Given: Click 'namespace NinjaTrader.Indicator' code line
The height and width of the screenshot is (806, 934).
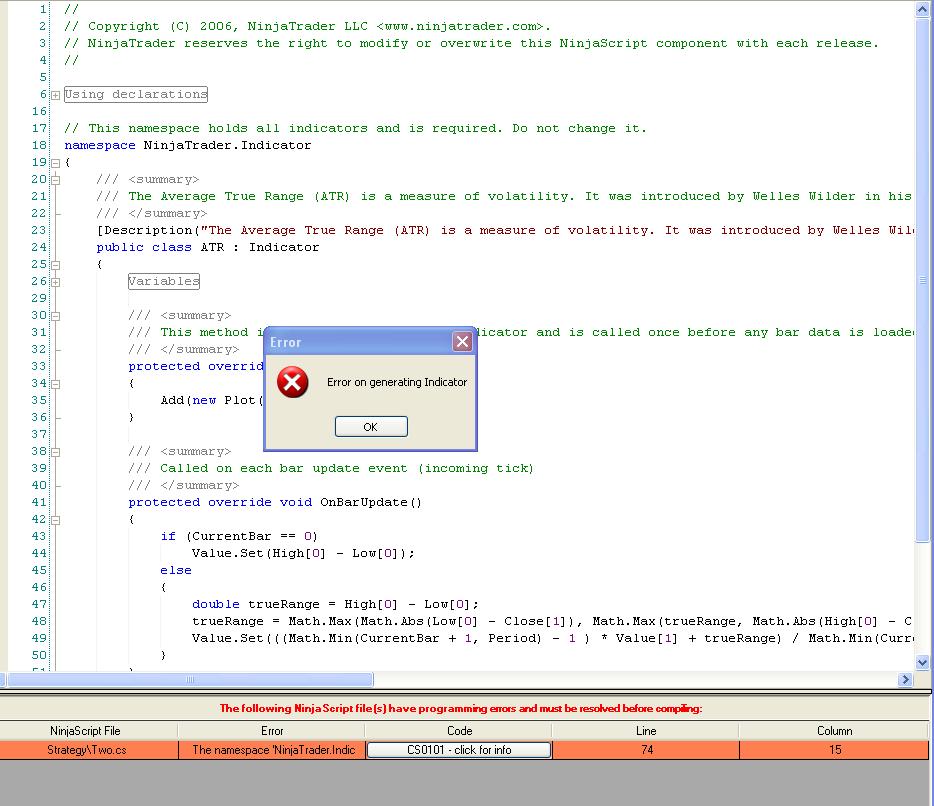Looking at the screenshot, I should click(188, 145).
